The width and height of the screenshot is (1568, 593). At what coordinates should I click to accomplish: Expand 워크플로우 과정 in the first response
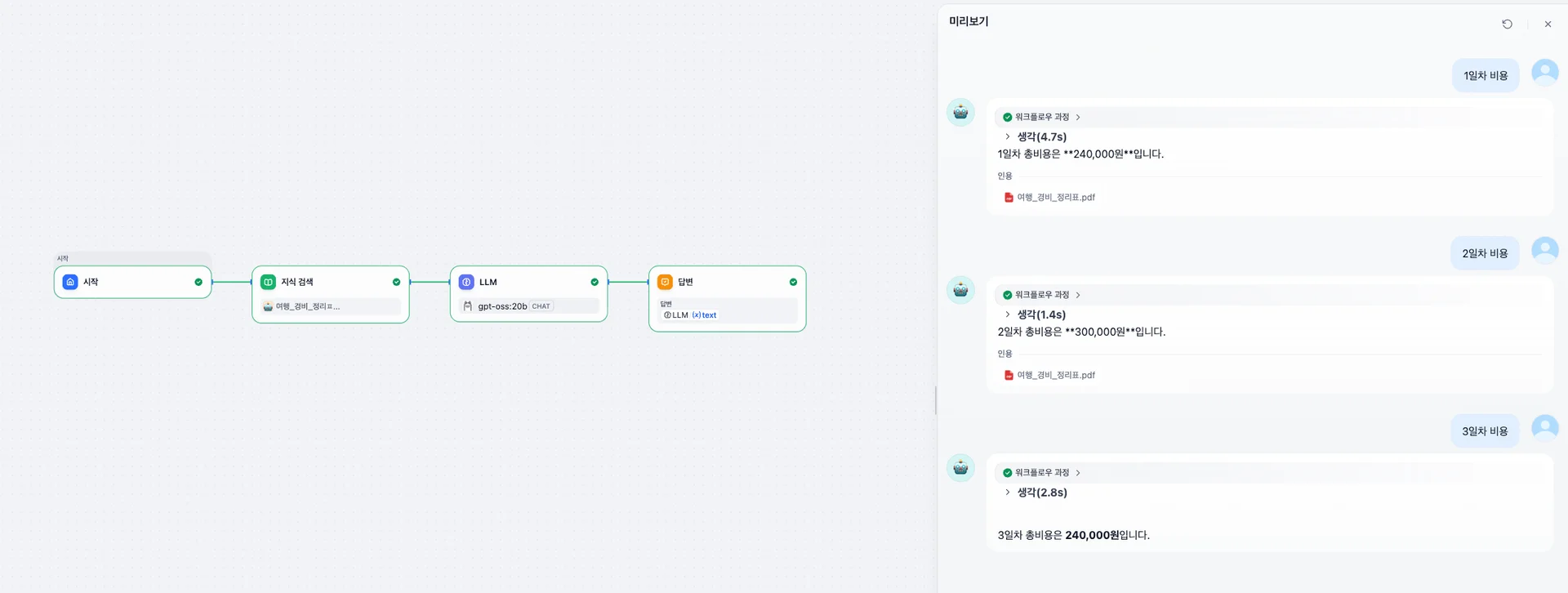(x=1042, y=117)
